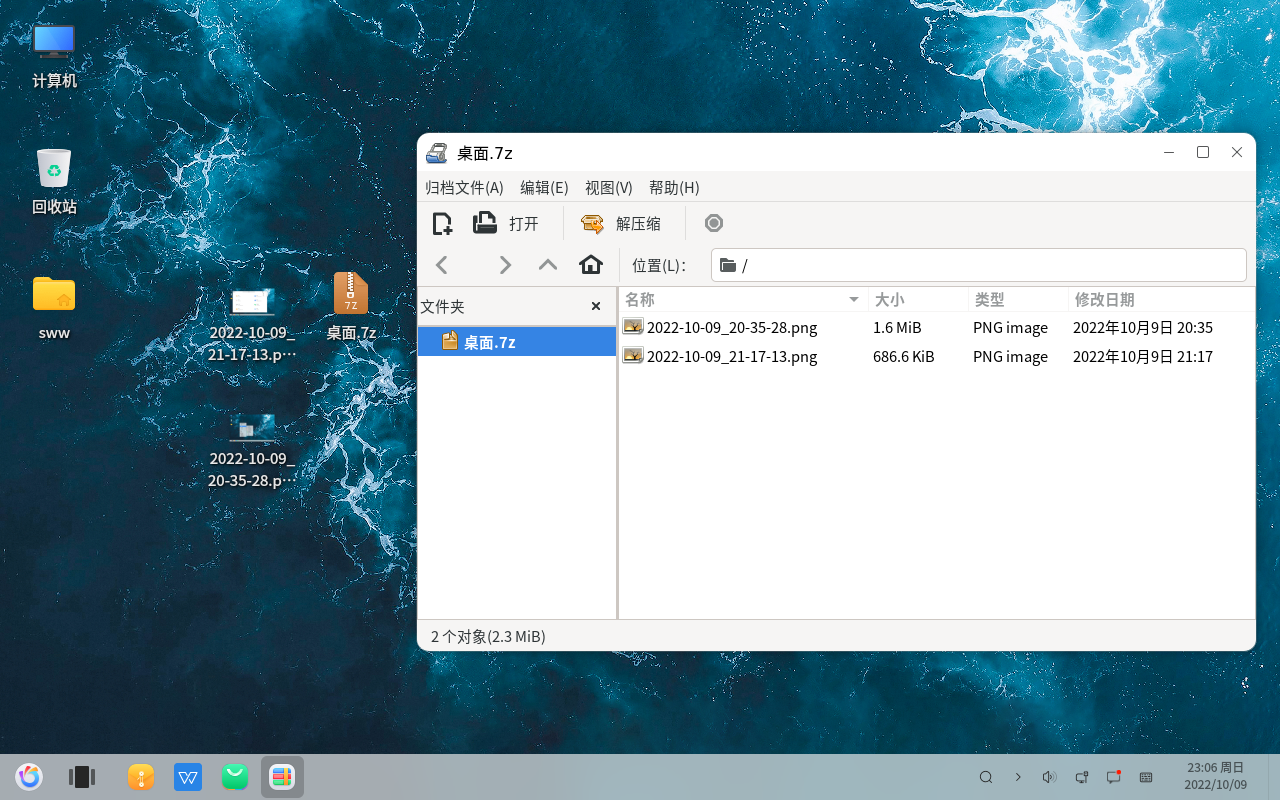Select the 桌面.7z archive file on the desktop
Viewport: 1280px width, 800px height.
pos(351,306)
